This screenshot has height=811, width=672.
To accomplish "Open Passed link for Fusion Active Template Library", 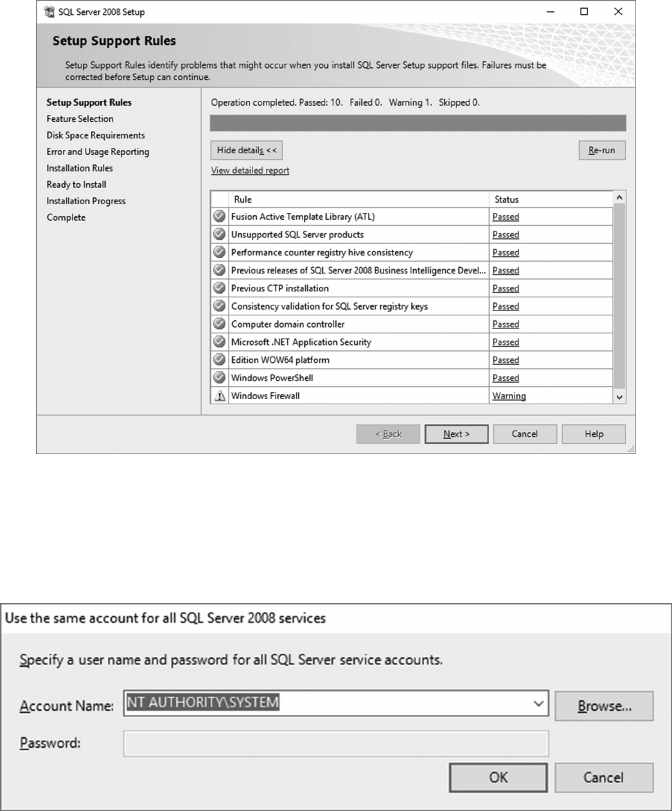I will click(x=505, y=217).
